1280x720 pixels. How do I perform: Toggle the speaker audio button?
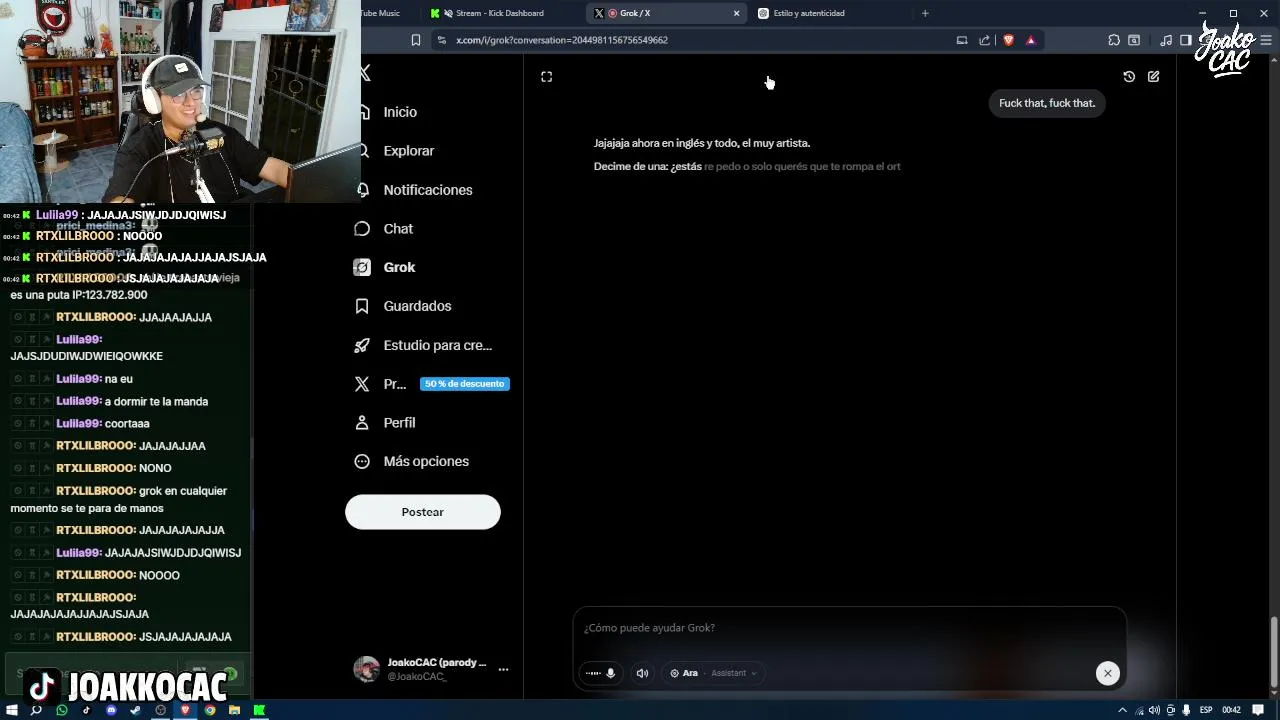[x=642, y=673]
